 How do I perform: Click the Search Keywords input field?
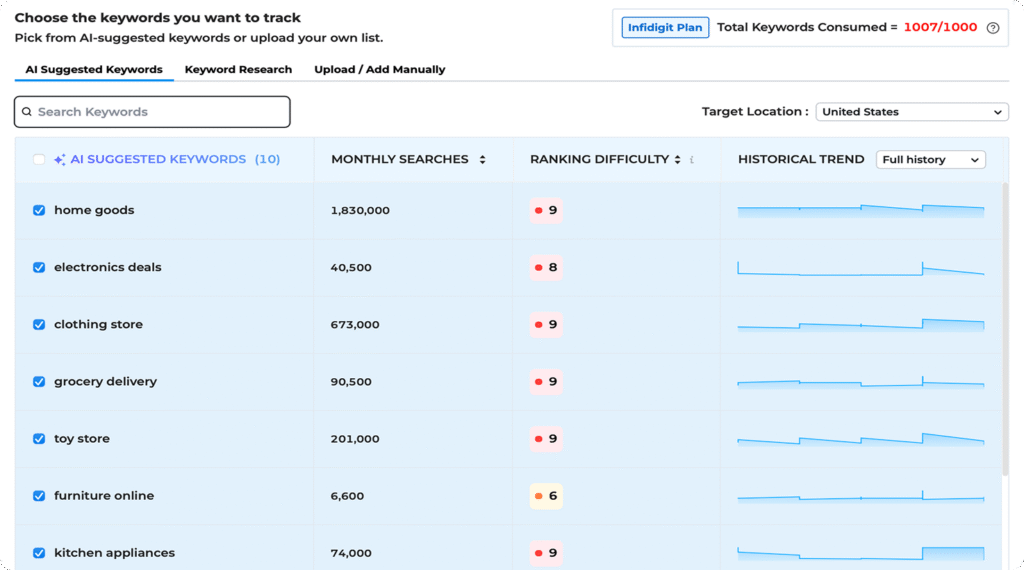point(160,112)
